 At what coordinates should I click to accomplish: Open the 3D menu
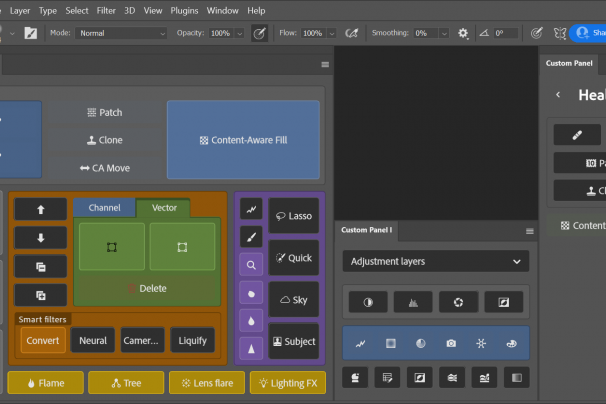pos(129,11)
